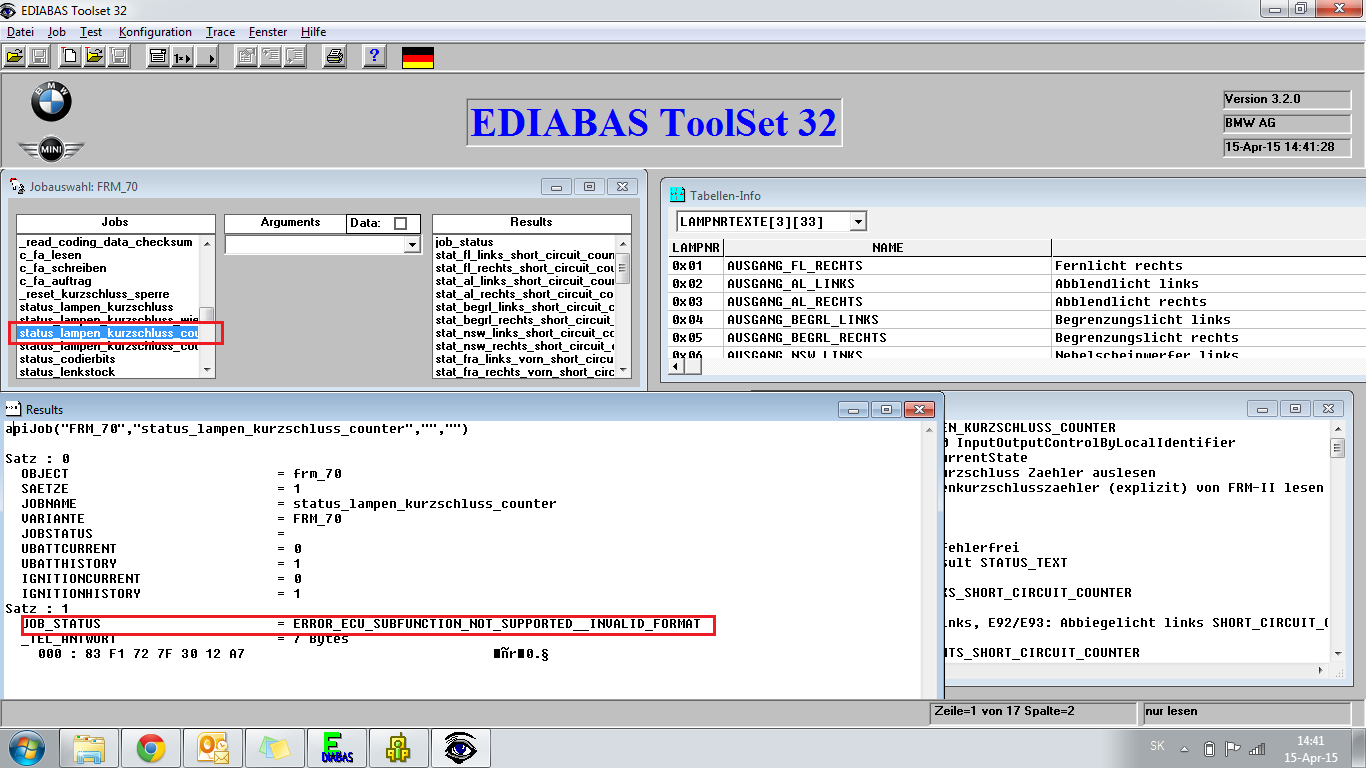Viewport: 1366px width, 768px height.
Task: Click the printer icon in toolbar
Action: pos(335,57)
